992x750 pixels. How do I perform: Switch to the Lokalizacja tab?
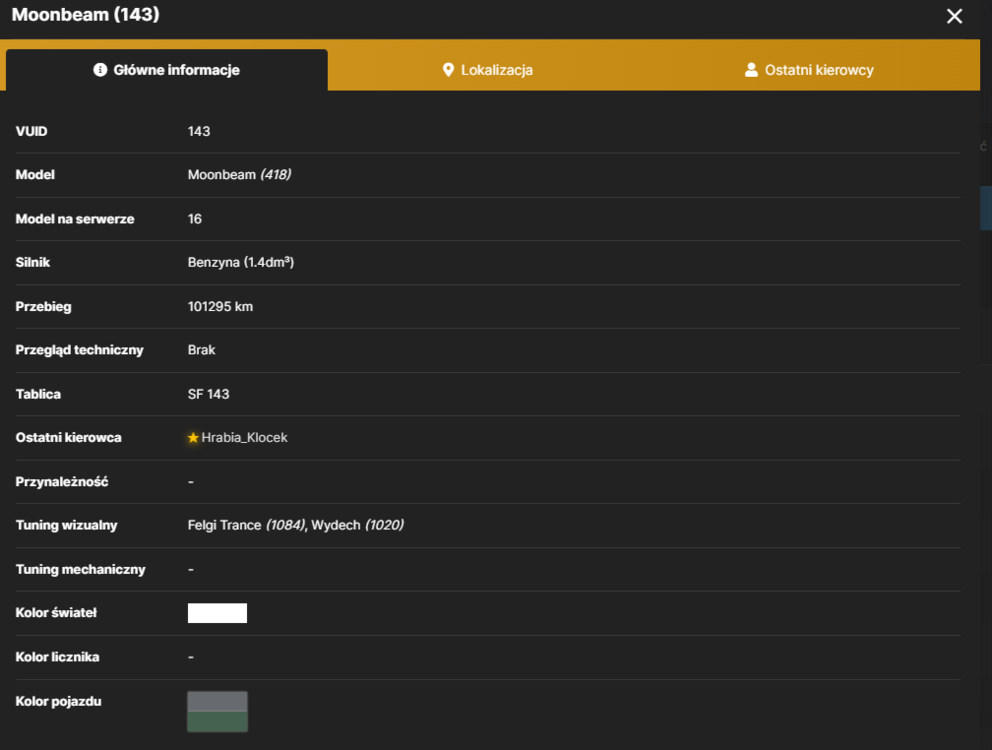point(487,70)
